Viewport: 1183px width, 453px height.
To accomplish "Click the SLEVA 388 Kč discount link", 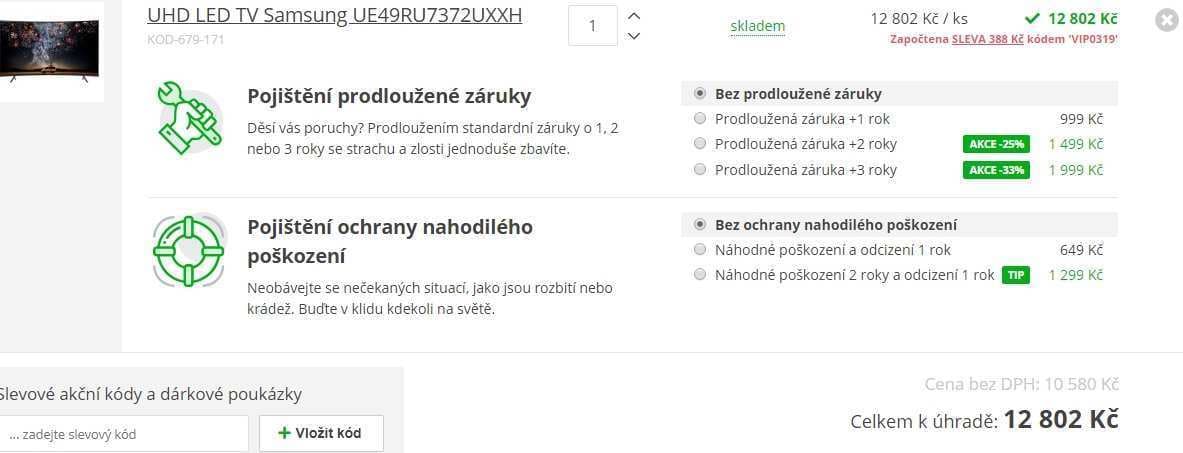I will pos(988,39).
